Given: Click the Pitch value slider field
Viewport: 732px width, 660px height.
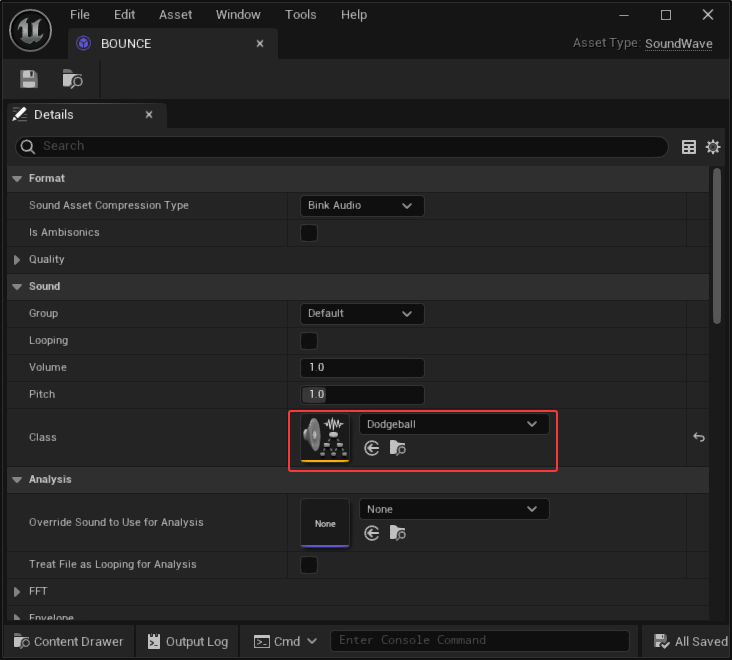Looking at the screenshot, I should [x=362, y=395].
